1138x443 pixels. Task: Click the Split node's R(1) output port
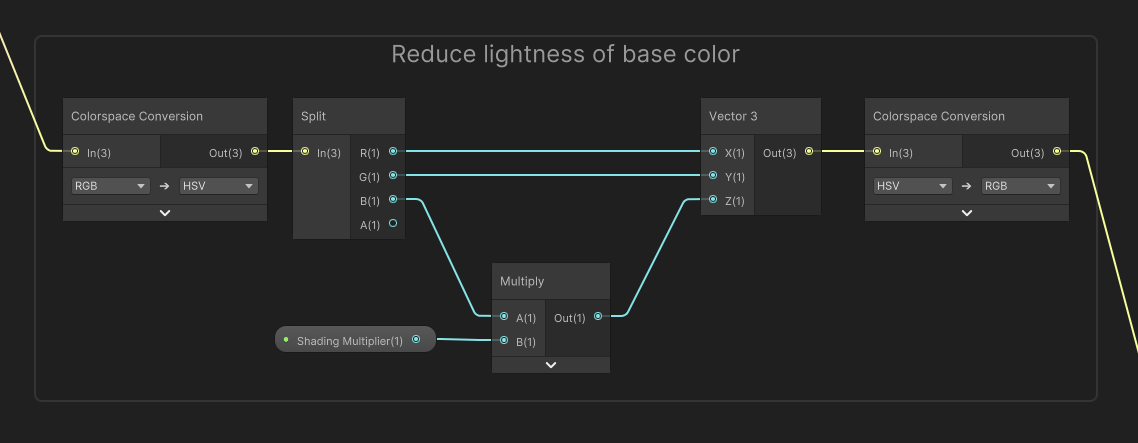coord(393,152)
